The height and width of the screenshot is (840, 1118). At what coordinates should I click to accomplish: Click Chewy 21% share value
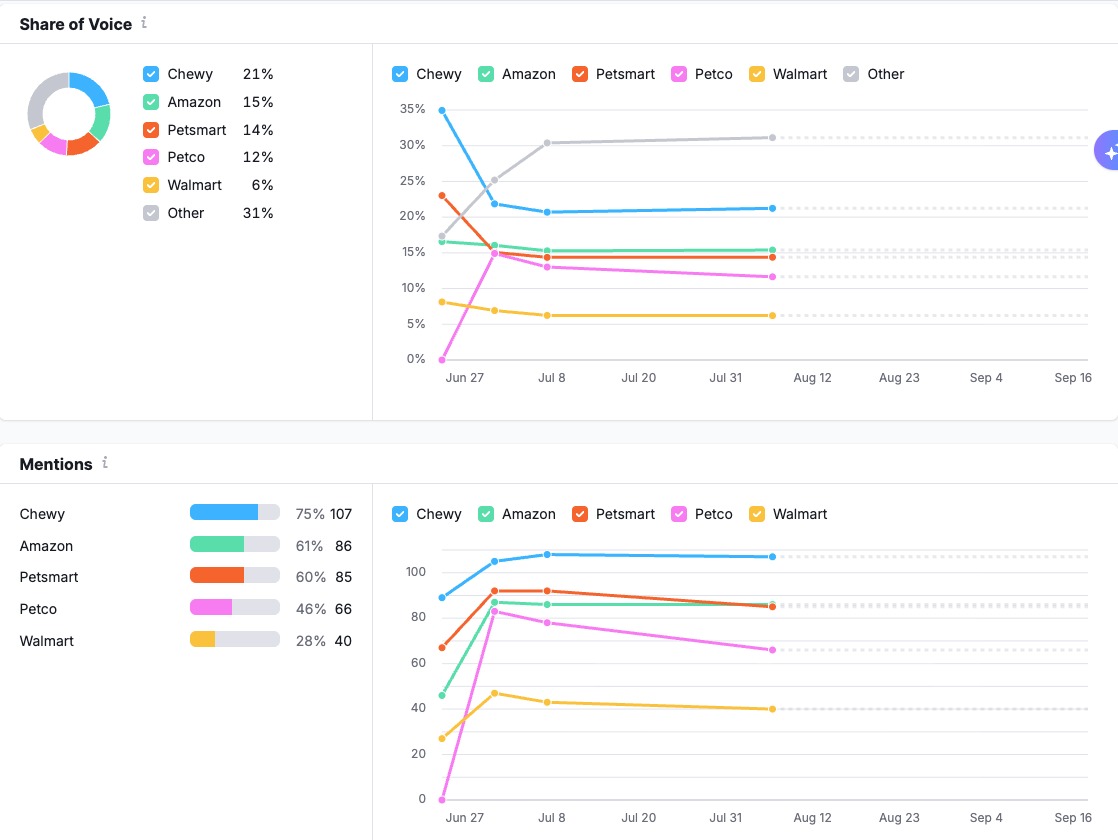point(258,74)
